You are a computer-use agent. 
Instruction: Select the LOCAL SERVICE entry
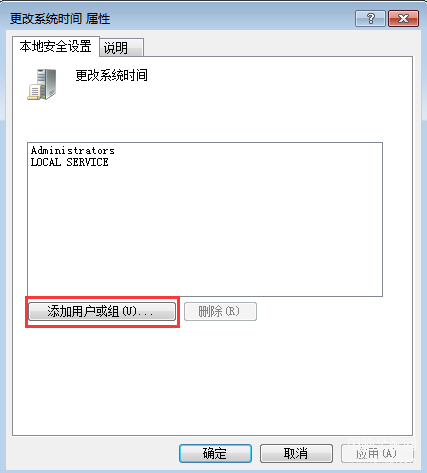click(x=70, y=162)
